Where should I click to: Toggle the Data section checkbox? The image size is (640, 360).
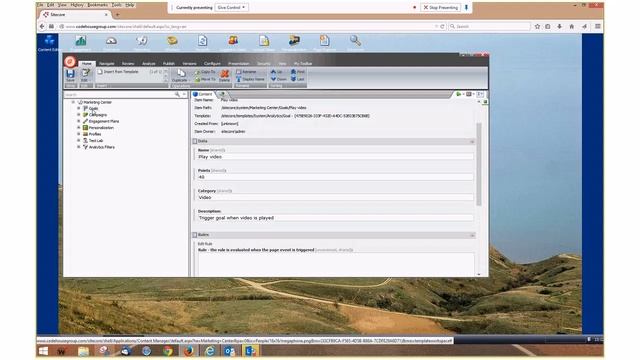pyautogui.click(x=195, y=141)
